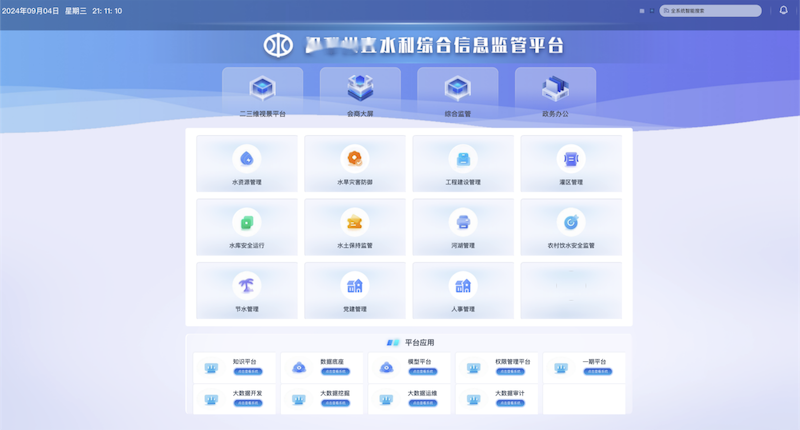800x430 pixels.
Task: Click the blue button under 大数据开发
Action: 248,403
